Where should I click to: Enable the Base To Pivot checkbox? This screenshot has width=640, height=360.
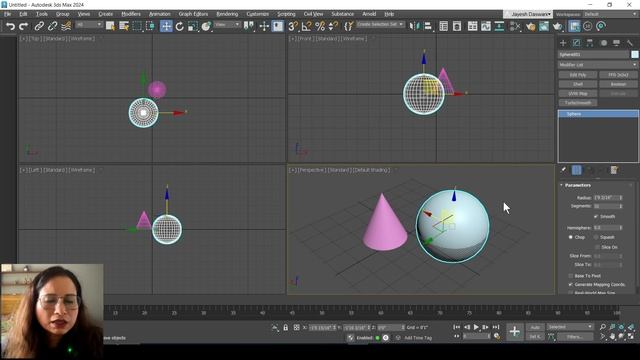point(571,276)
